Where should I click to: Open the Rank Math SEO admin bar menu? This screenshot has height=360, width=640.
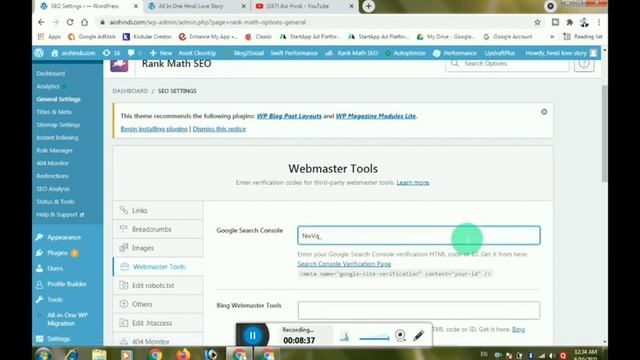(351, 53)
